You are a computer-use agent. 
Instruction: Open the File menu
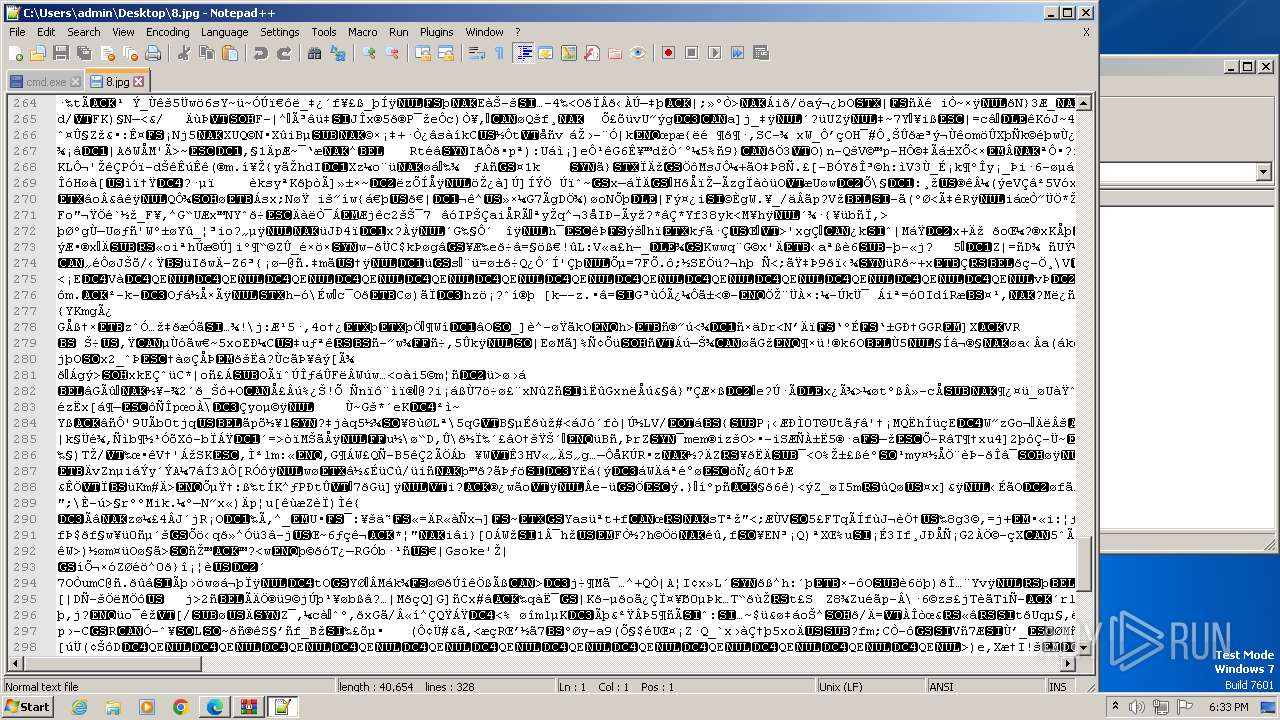coord(17,32)
